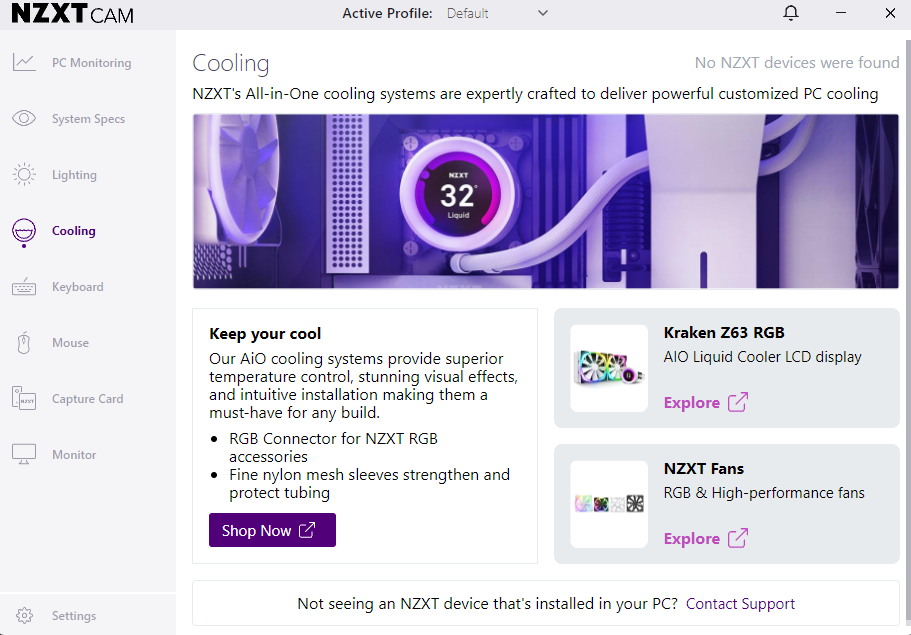Expand profile list chevron arrow
Image resolution: width=911 pixels, height=635 pixels.
pyautogui.click(x=543, y=13)
